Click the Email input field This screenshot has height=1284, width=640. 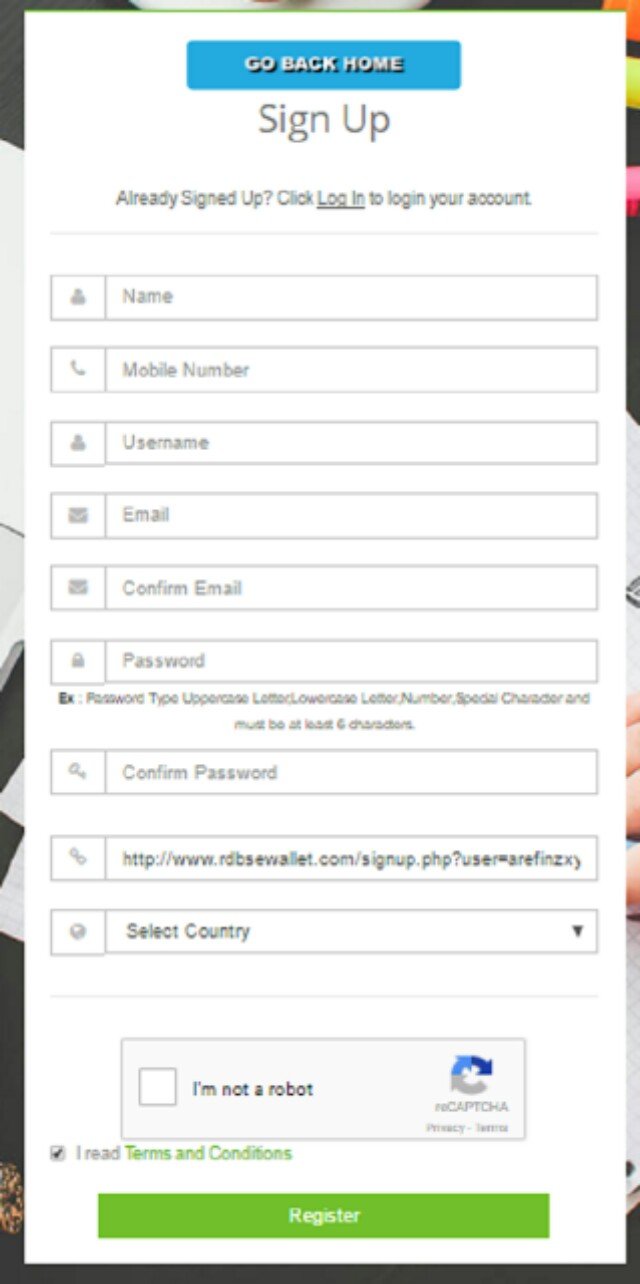click(x=350, y=515)
